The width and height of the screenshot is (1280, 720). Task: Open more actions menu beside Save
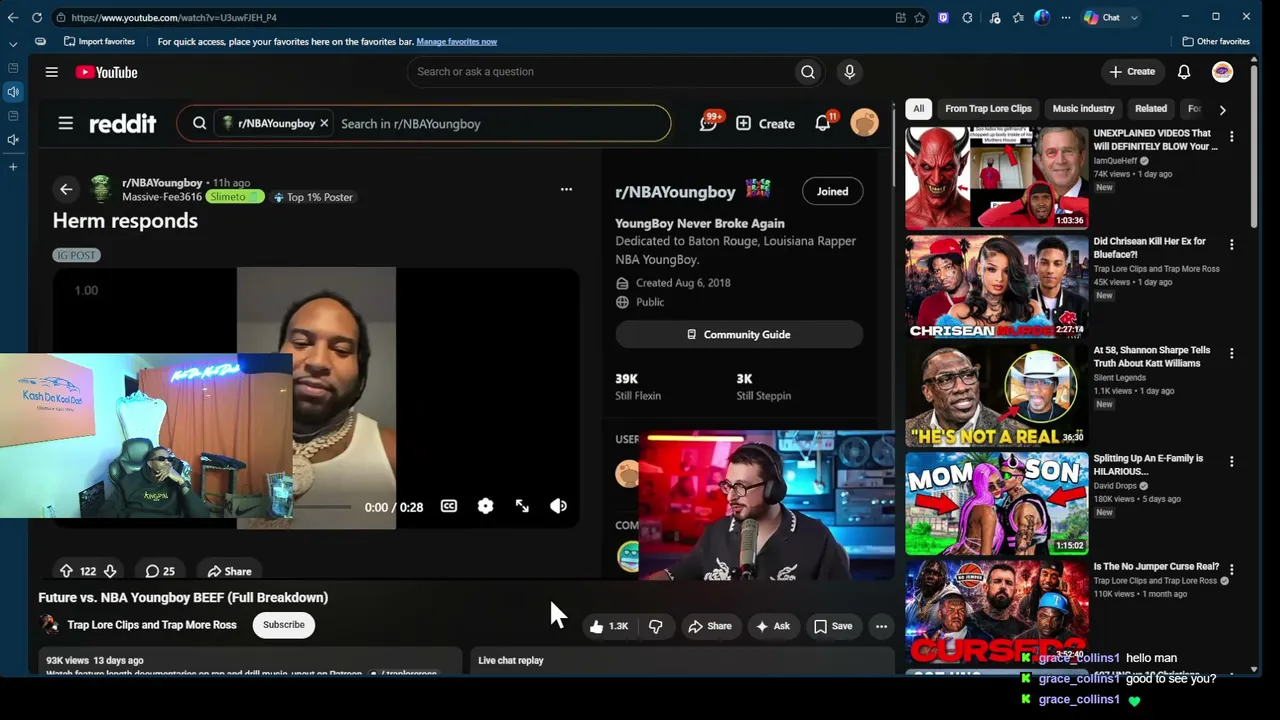(881, 626)
